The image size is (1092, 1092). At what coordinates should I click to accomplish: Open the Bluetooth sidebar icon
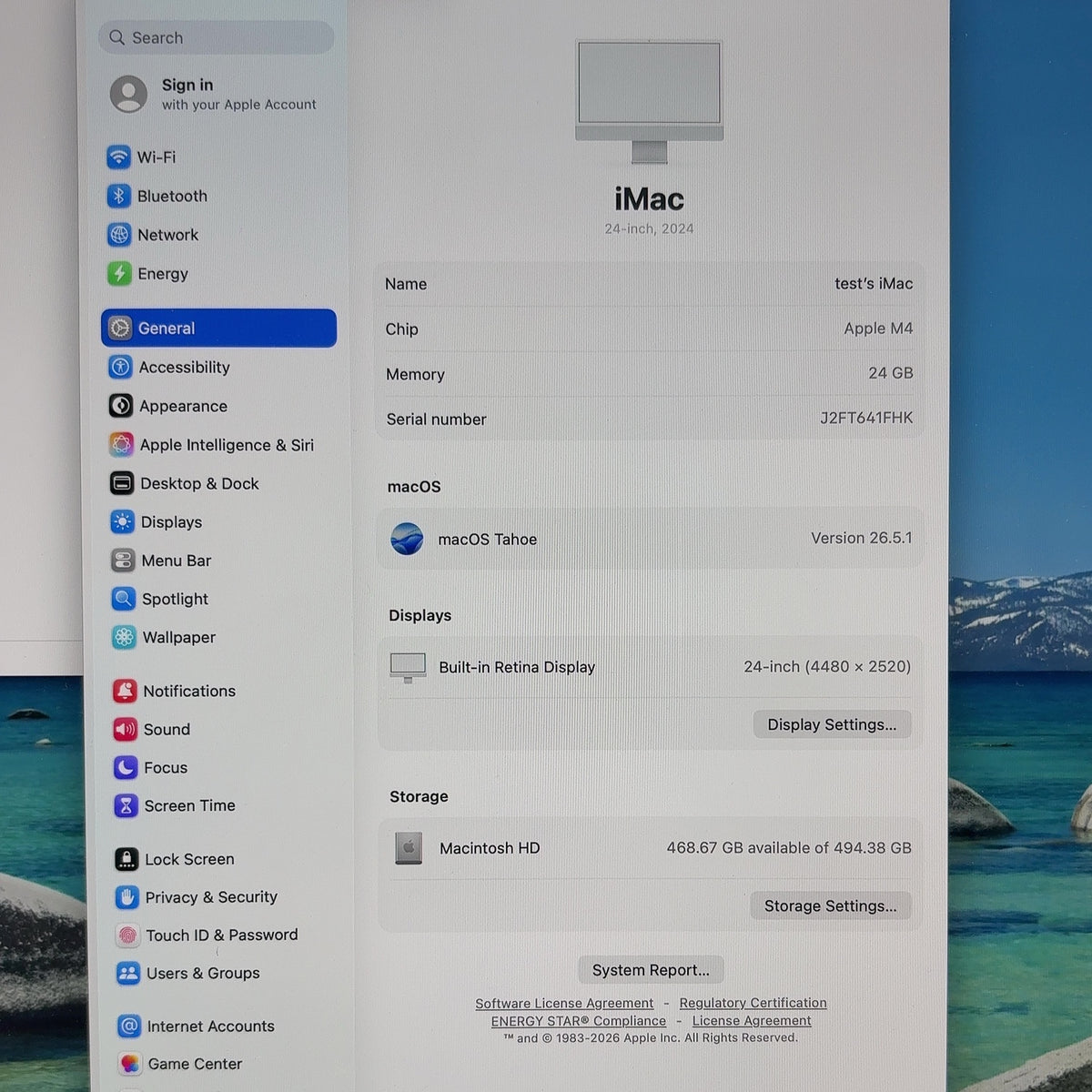pos(118,196)
